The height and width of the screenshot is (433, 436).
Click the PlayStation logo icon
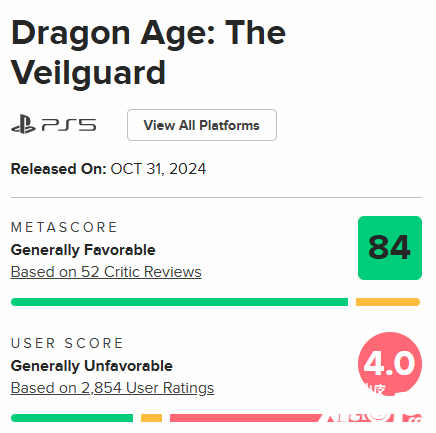(23, 124)
